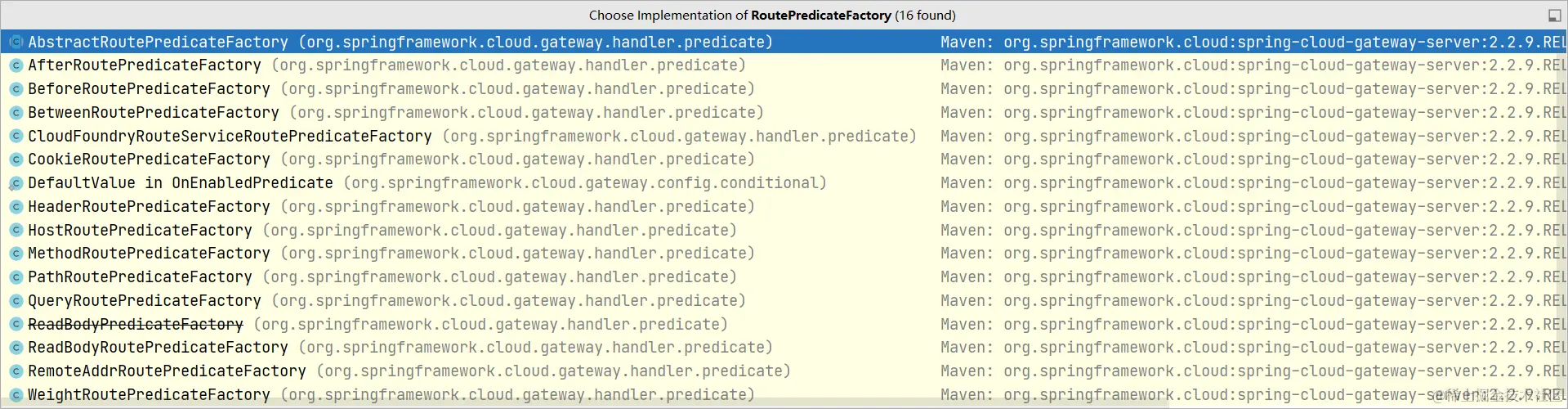Jump to QueryRoutePredicateFactory
The image size is (1568, 409).
[x=784, y=301]
